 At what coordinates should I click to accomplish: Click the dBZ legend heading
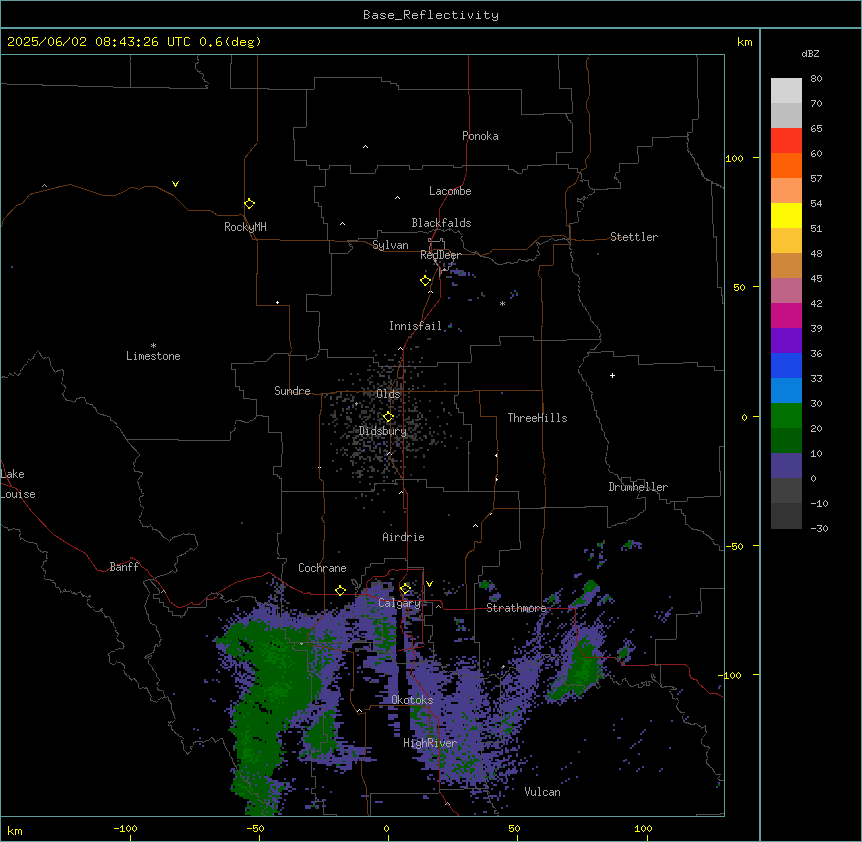(810, 54)
